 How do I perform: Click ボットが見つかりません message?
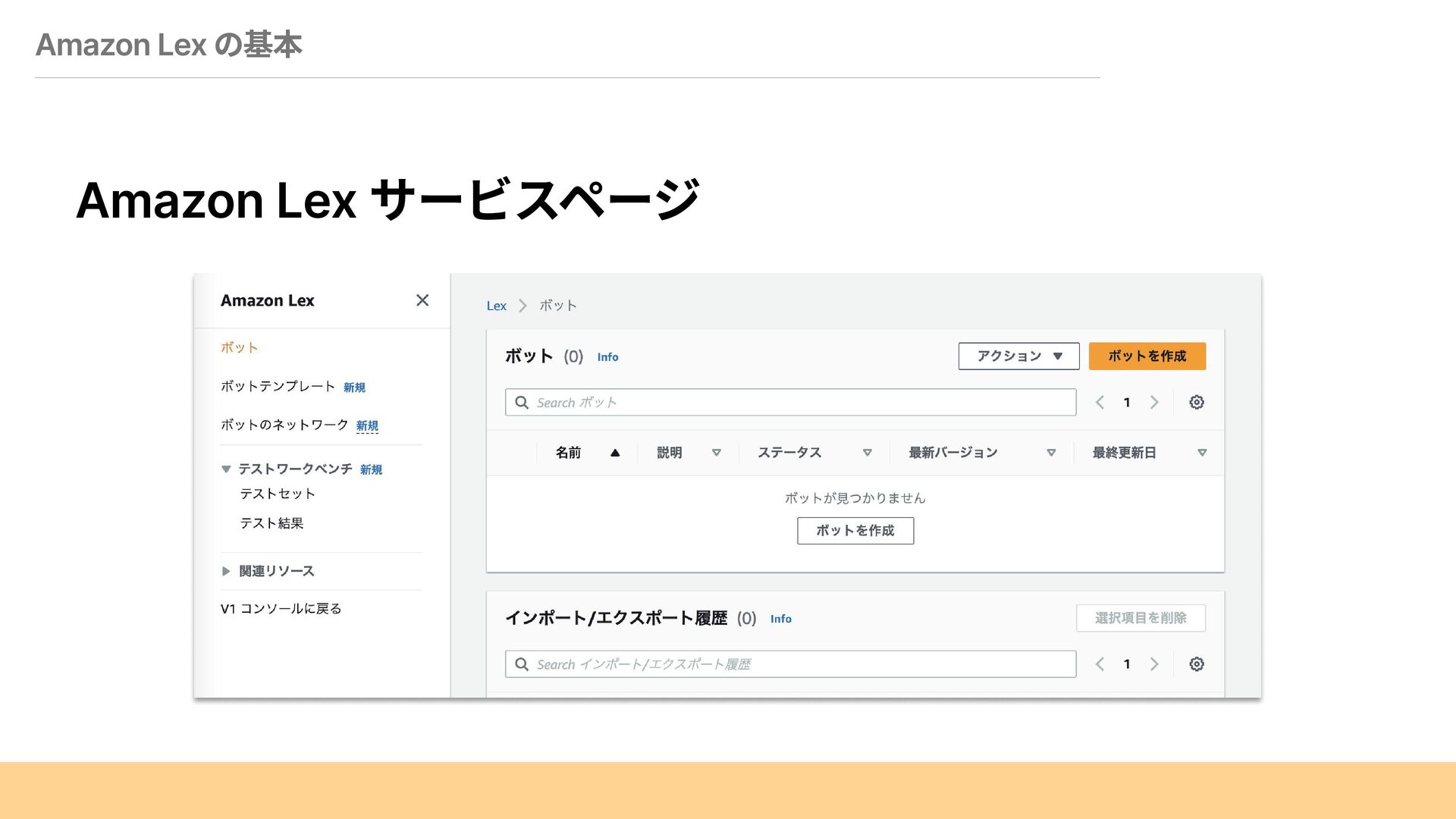(x=855, y=498)
